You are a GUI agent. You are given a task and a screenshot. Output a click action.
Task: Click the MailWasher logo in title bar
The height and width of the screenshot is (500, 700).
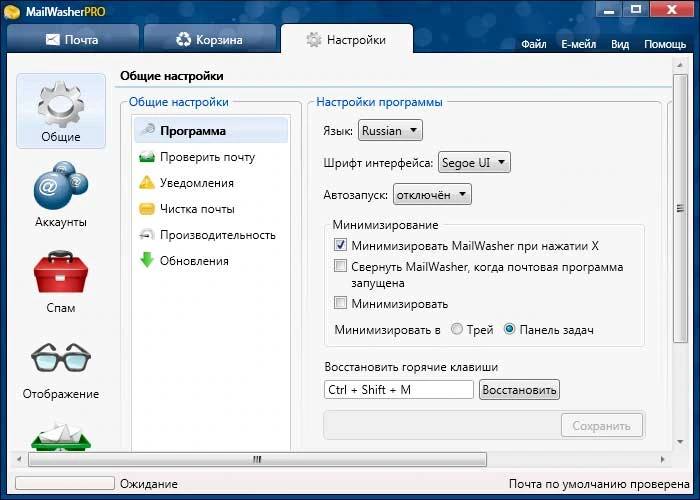11,12
